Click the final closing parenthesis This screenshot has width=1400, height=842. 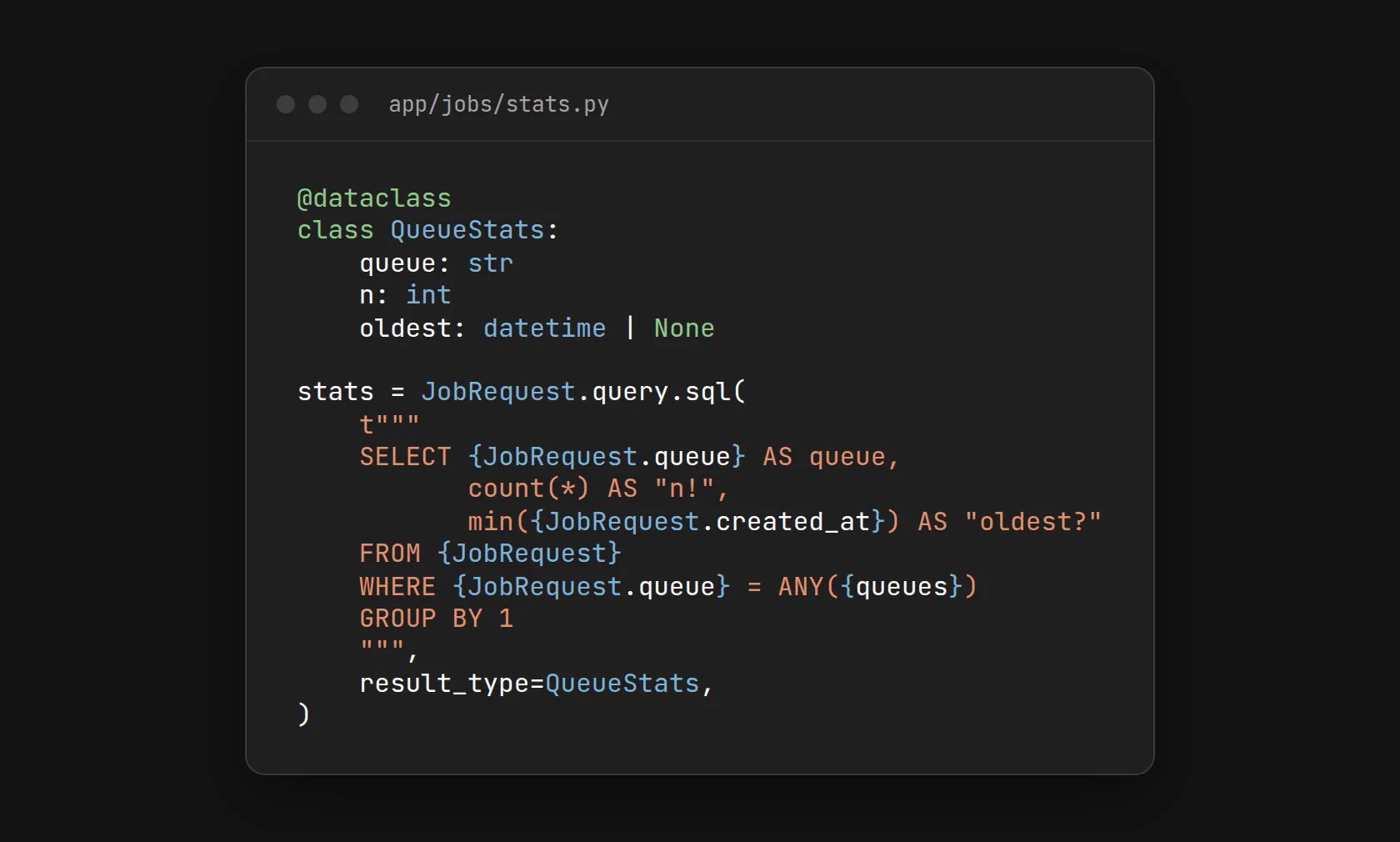(304, 714)
